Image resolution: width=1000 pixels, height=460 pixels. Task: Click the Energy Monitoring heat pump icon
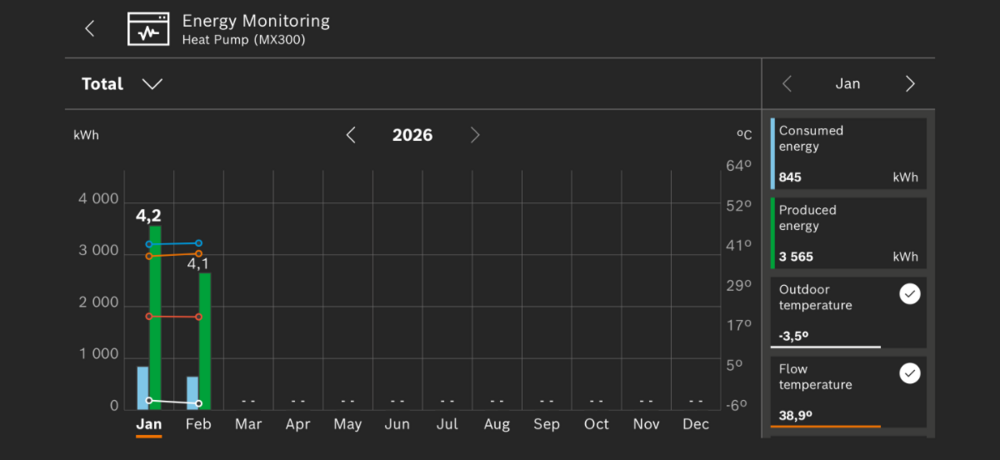click(148, 29)
